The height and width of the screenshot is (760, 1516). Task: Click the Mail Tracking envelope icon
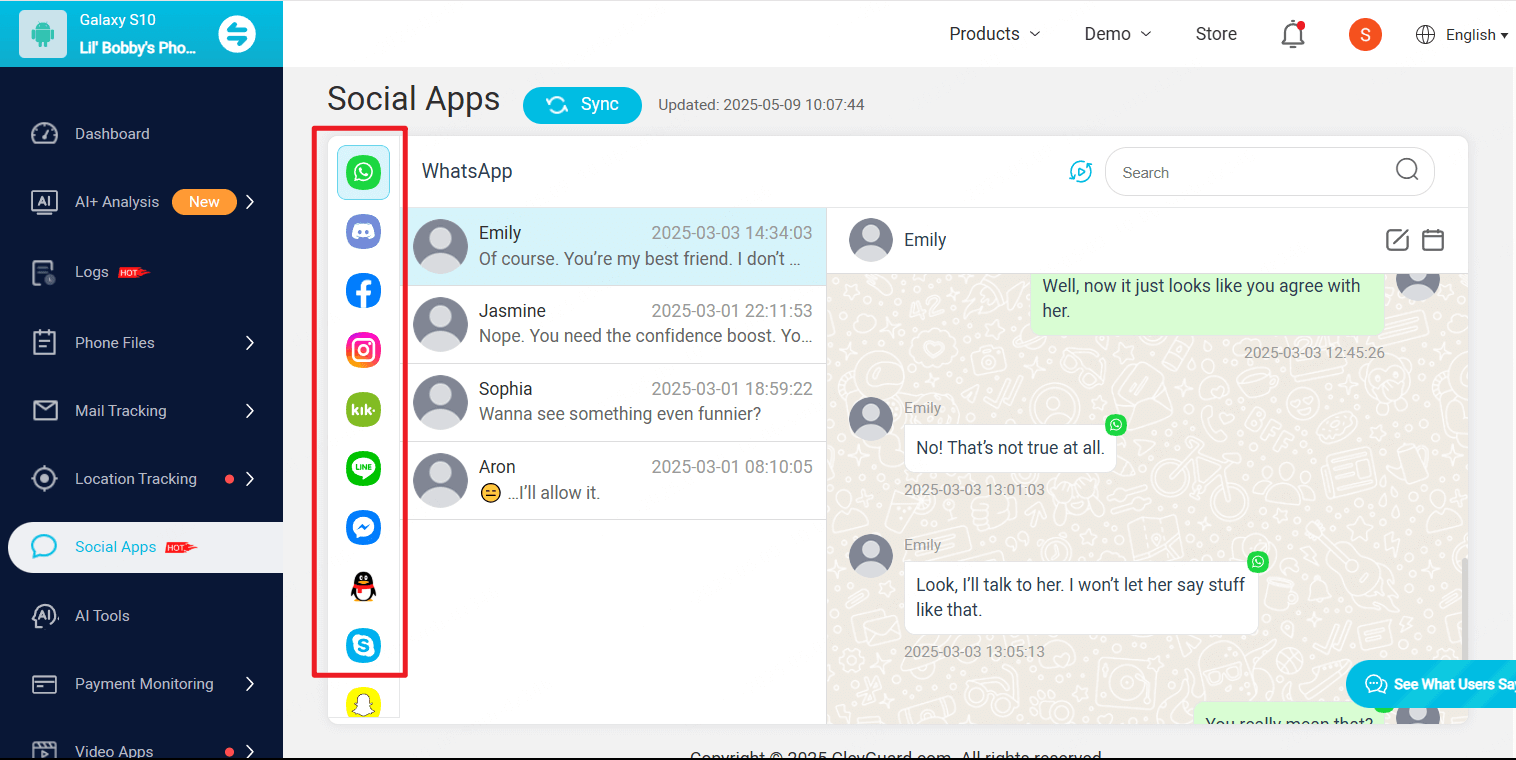click(44, 410)
